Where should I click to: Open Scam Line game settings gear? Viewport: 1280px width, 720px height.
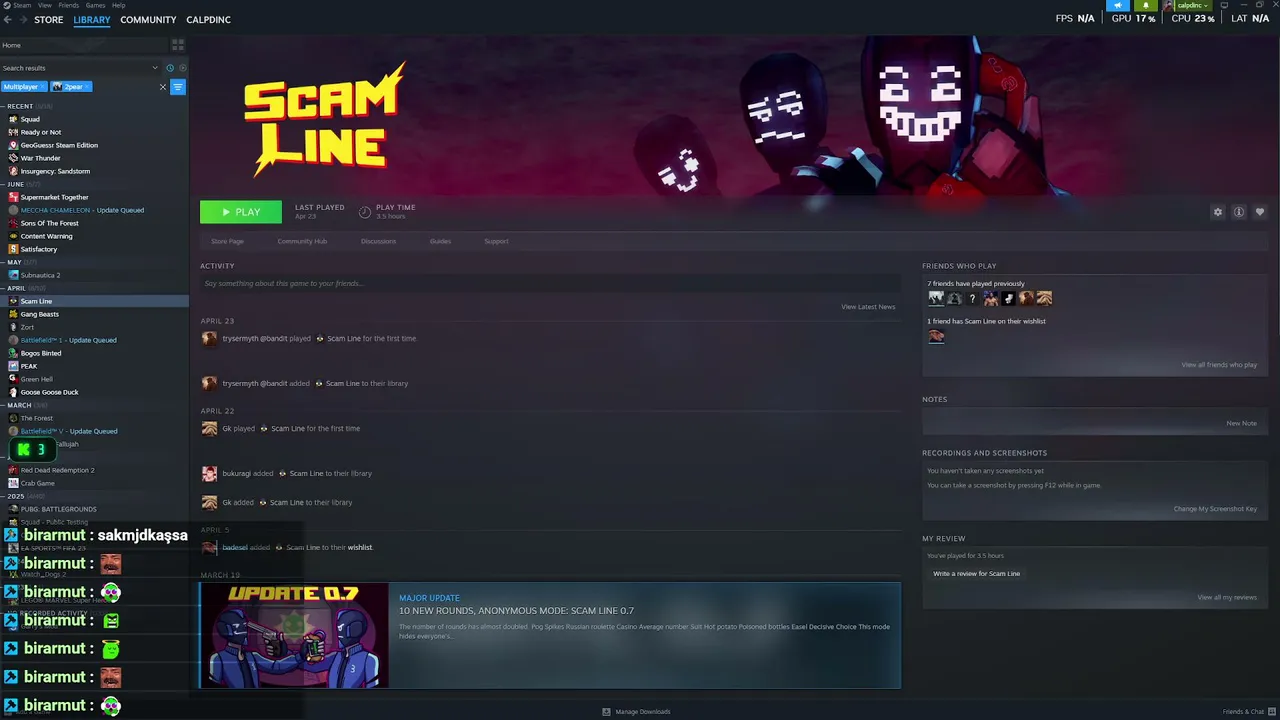pos(1217,212)
